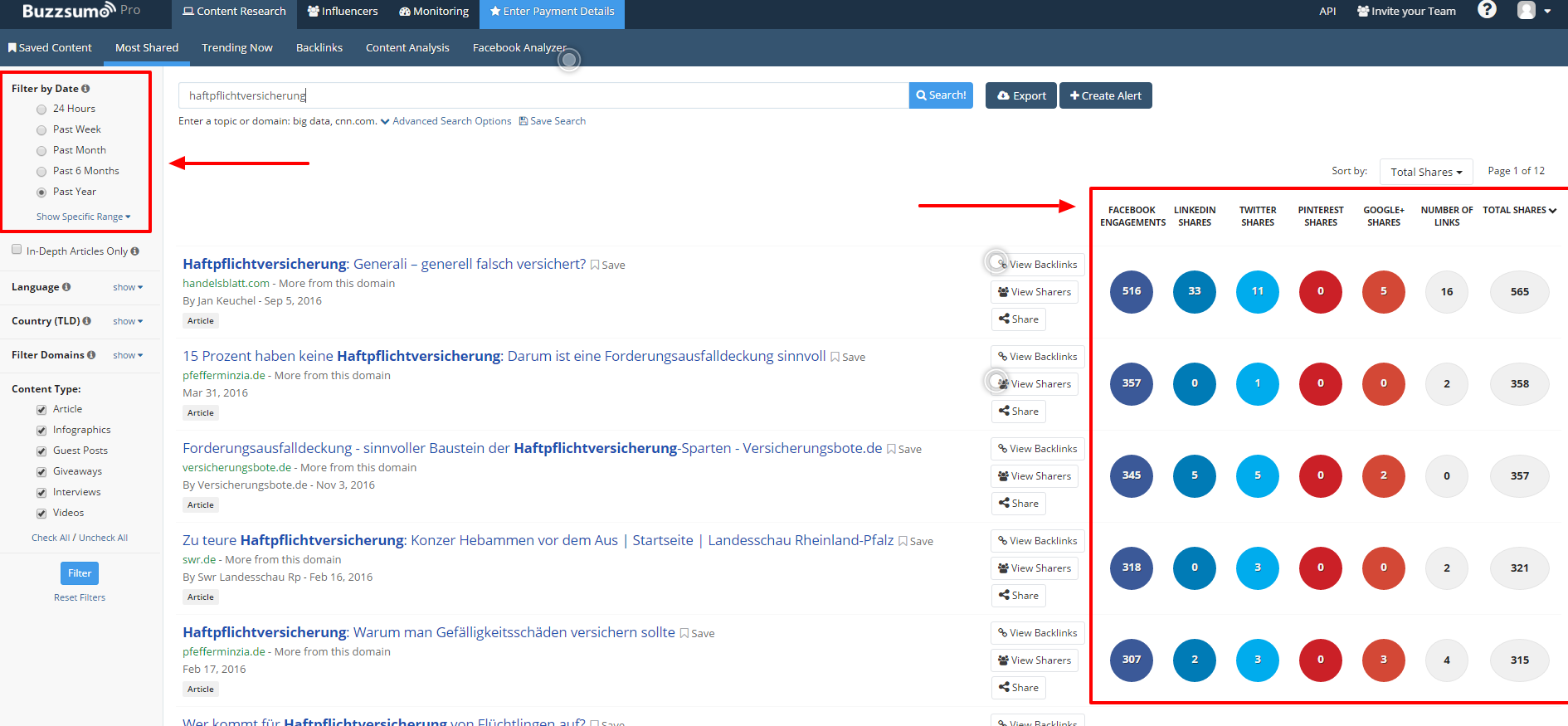Click the info icon next to Country (TLD)
Viewport: 1568px width, 726px height.
tap(87, 321)
